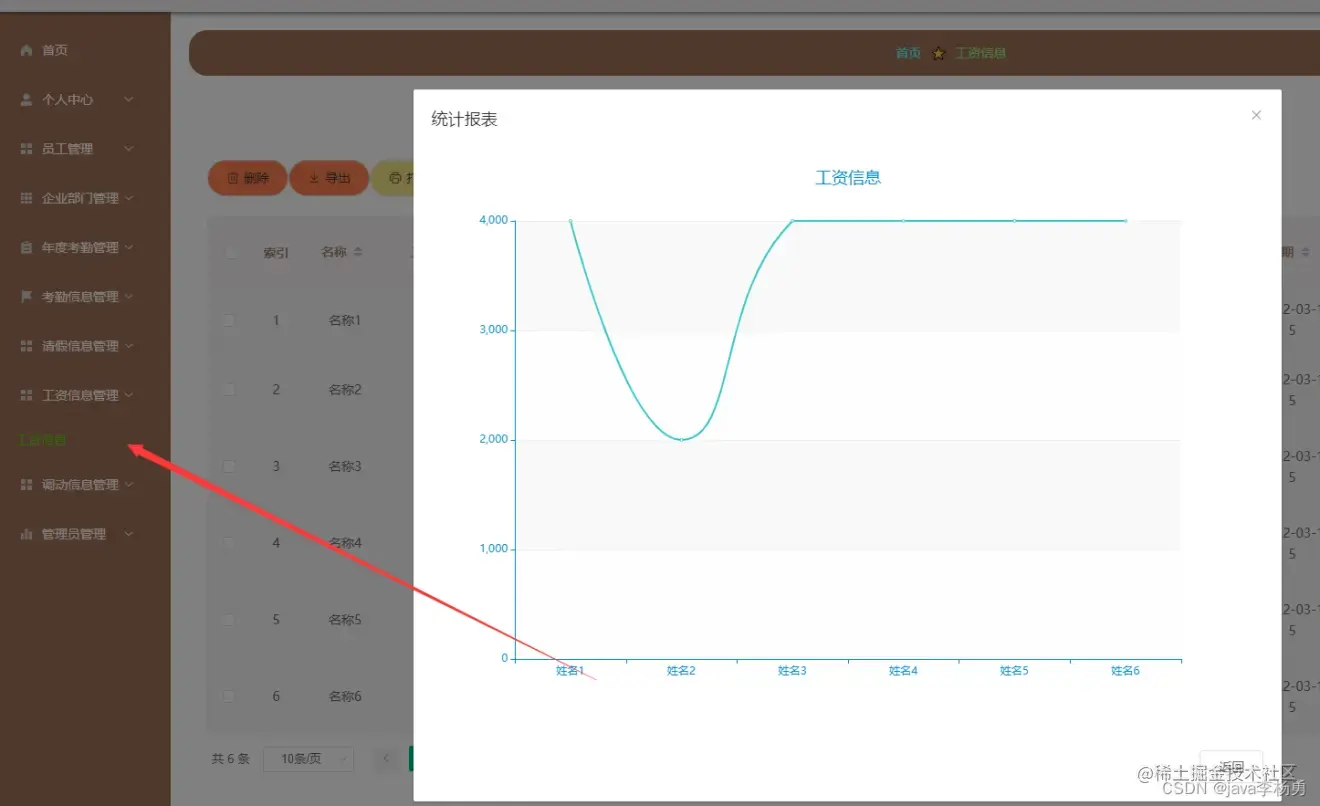Check the checkbox for row 名称2
Image resolution: width=1320 pixels, height=806 pixels.
(229, 389)
